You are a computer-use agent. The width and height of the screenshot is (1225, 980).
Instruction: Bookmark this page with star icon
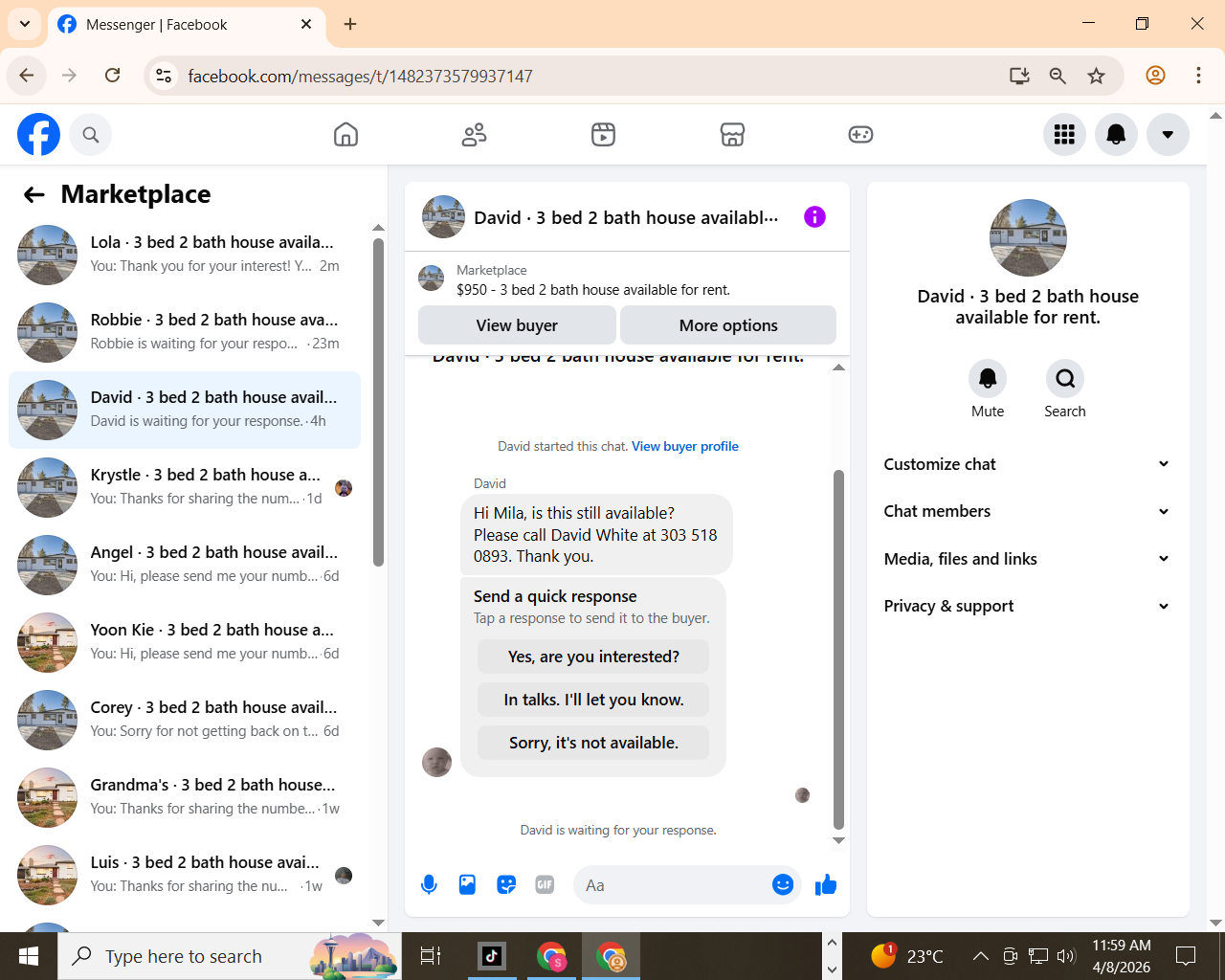[1096, 76]
